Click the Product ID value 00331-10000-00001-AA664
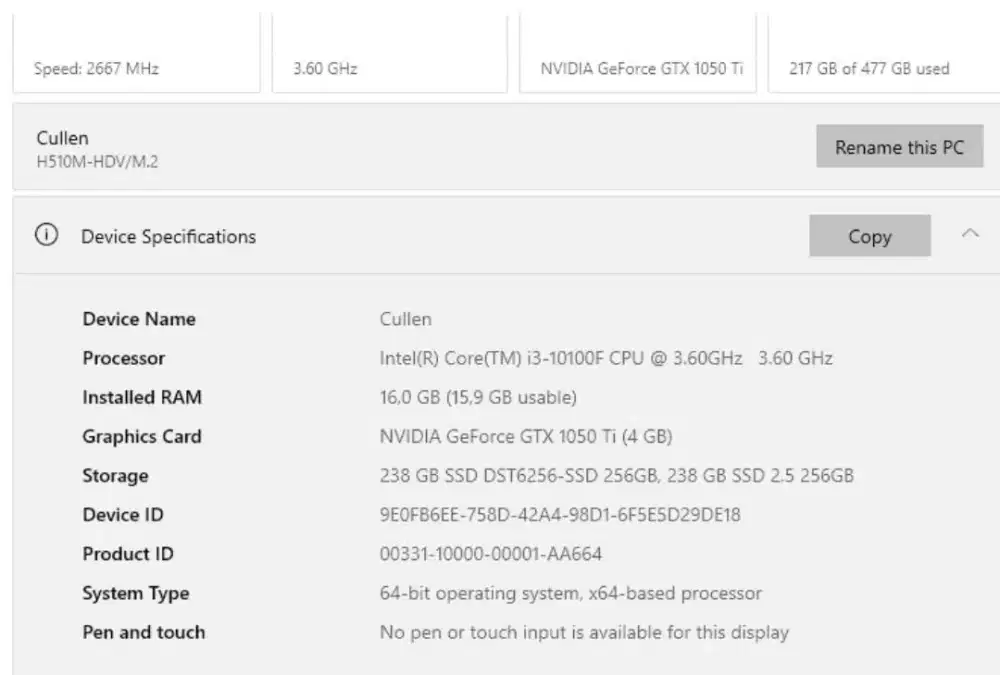The image size is (1000, 675). click(x=490, y=554)
